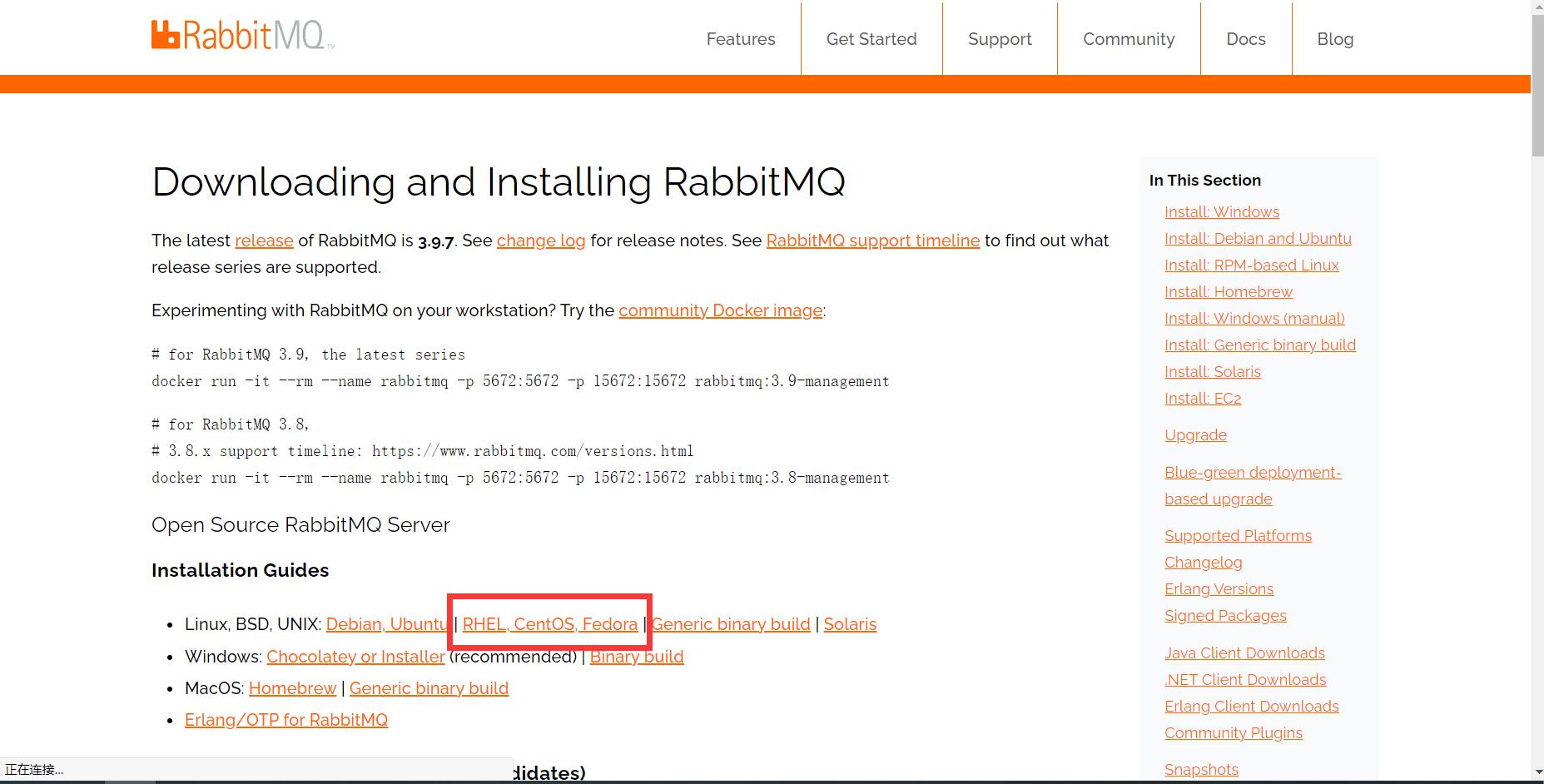Image resolution: width=1544 pixels, height=784 pixels.
Task: Click the scrollbar up arrow
Action: [x=1537, y=7]
